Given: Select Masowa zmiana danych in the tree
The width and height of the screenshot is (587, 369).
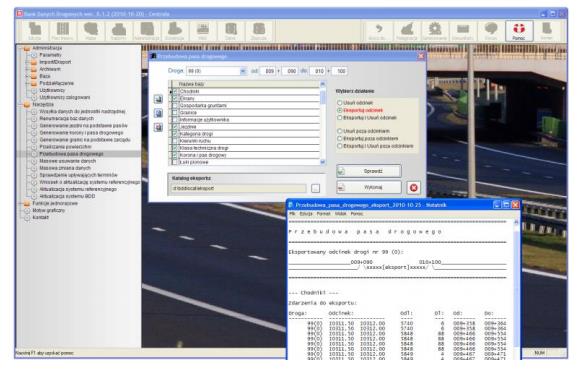Looking at the screenshot, I should 65,168.
